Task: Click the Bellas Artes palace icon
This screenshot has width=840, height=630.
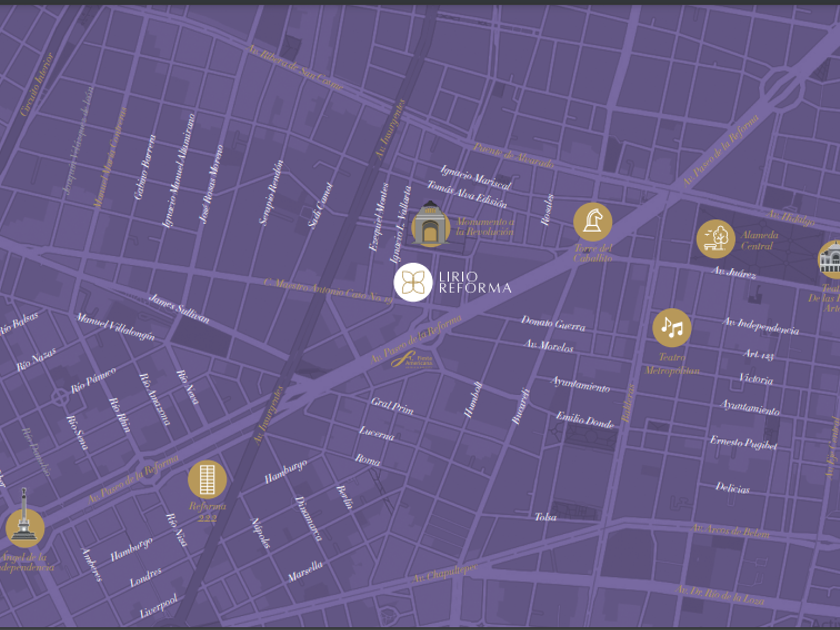Action: click(830, 260)
